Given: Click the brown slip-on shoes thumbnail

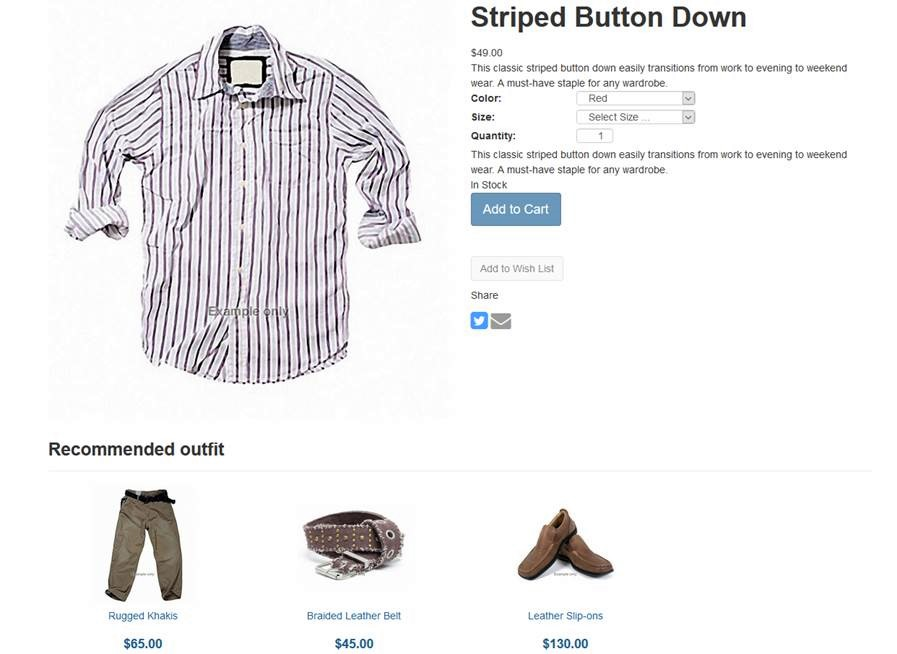Looking at the screenshot, I should coord(564,545).
